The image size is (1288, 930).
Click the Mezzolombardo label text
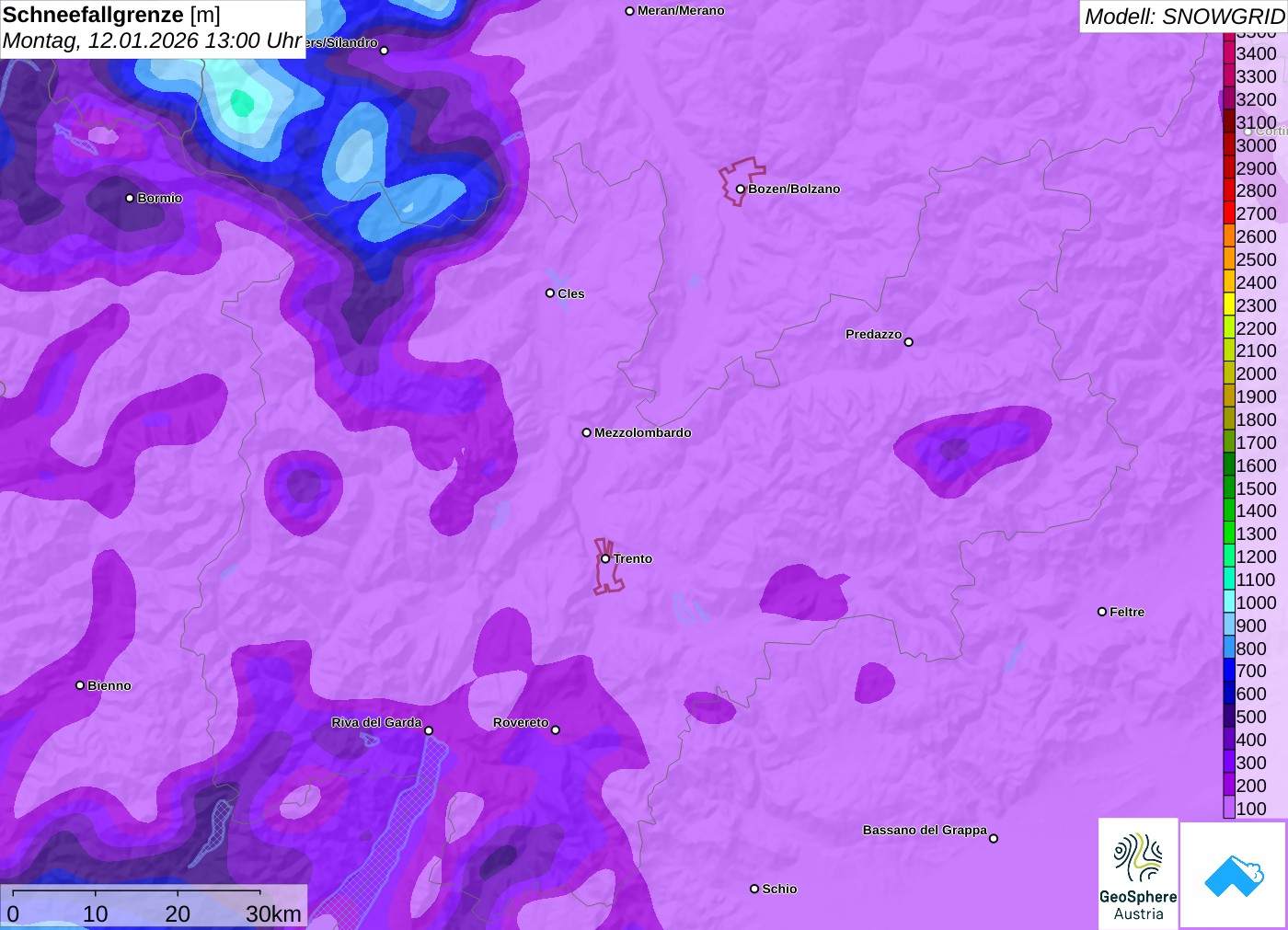pos(643,432)
